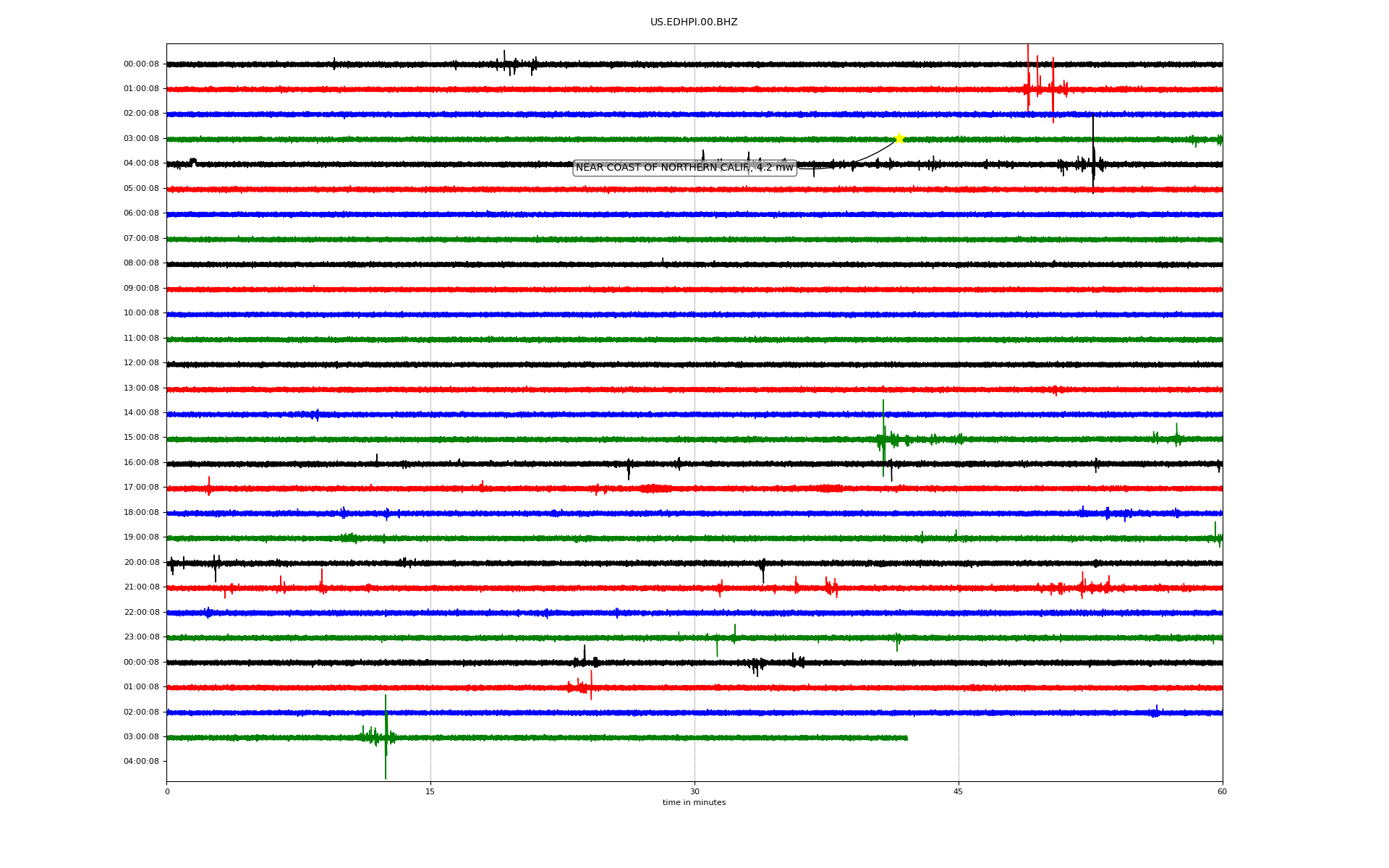
Task: Click the 10:00:08 time label
Action: point(141,313)
